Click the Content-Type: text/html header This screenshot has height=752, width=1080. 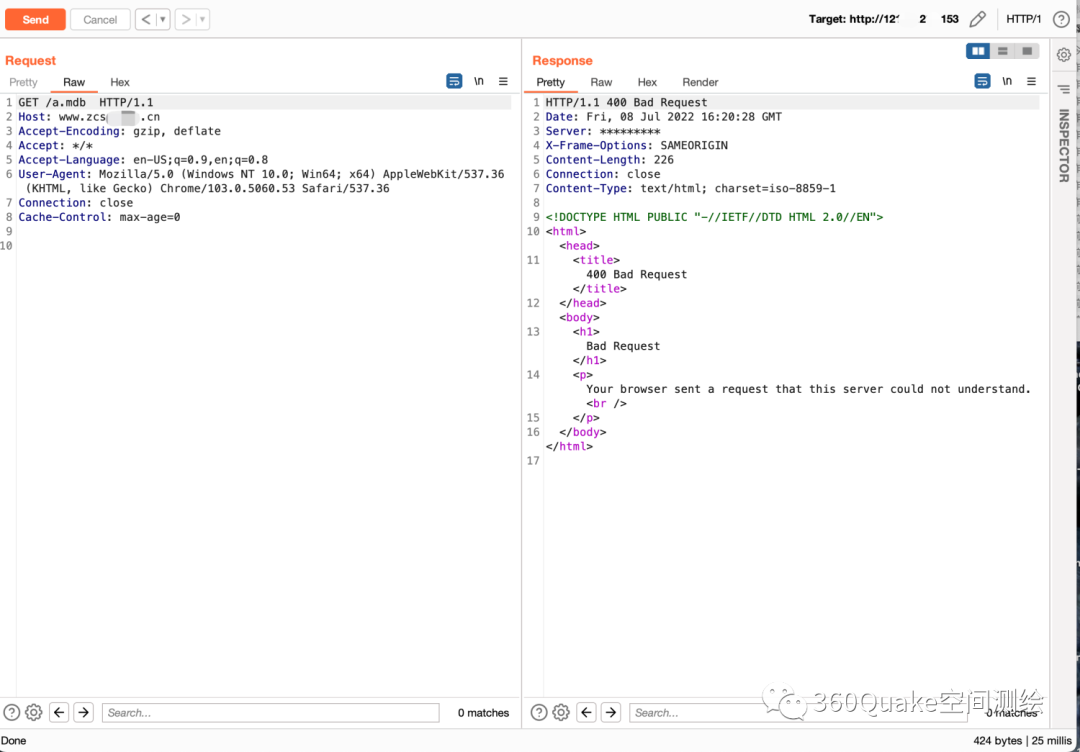pyautogui.click(x=690, y=188)
